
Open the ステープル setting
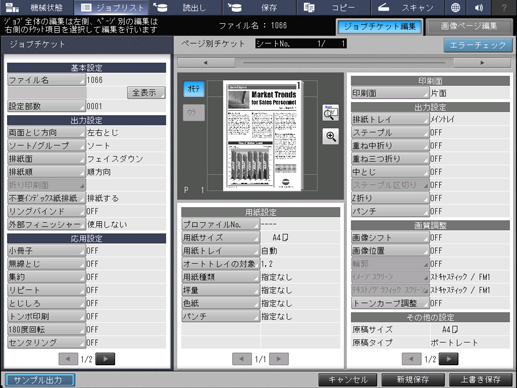[390, 133]
